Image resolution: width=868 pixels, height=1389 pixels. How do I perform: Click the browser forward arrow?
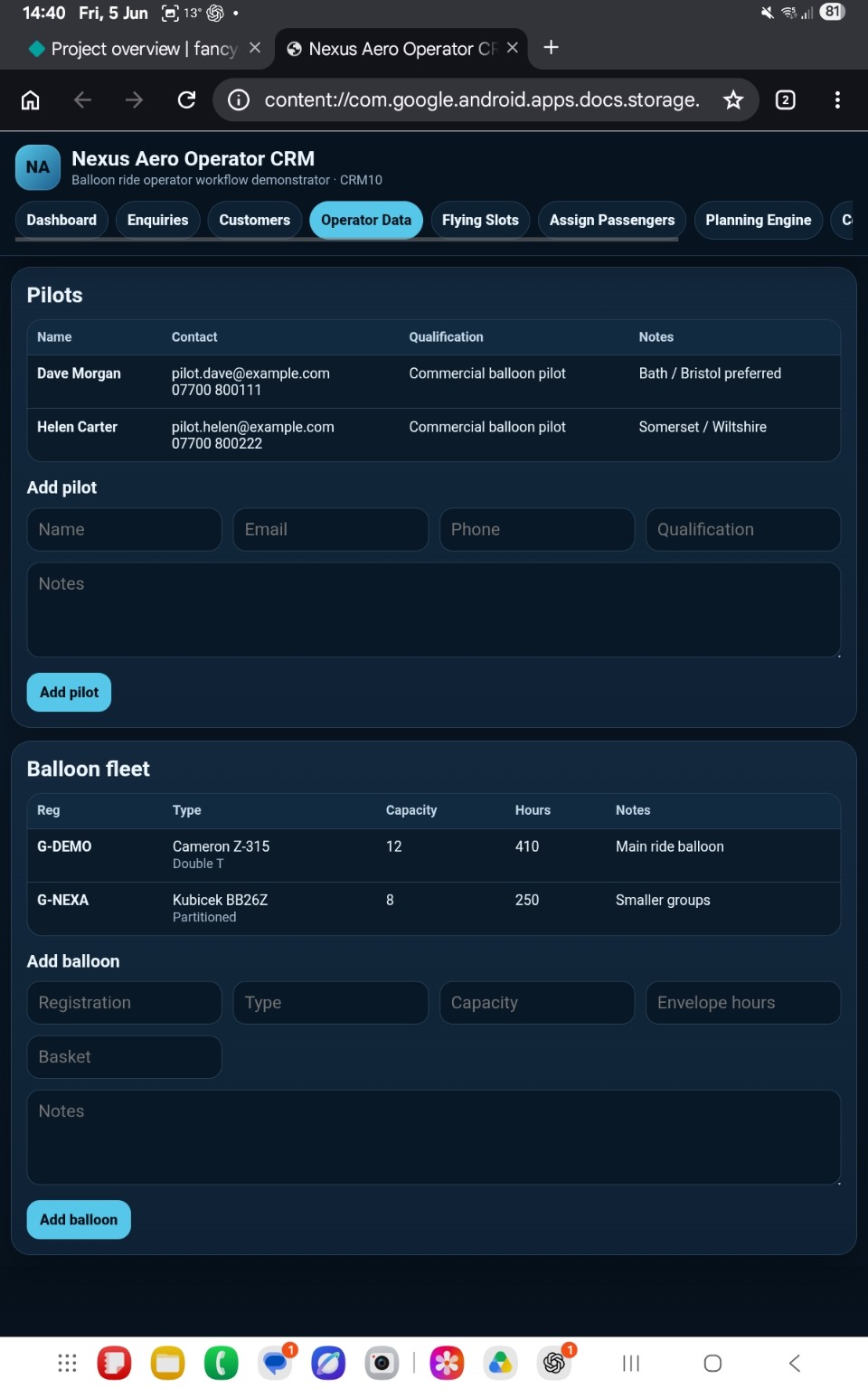[134, 99]
